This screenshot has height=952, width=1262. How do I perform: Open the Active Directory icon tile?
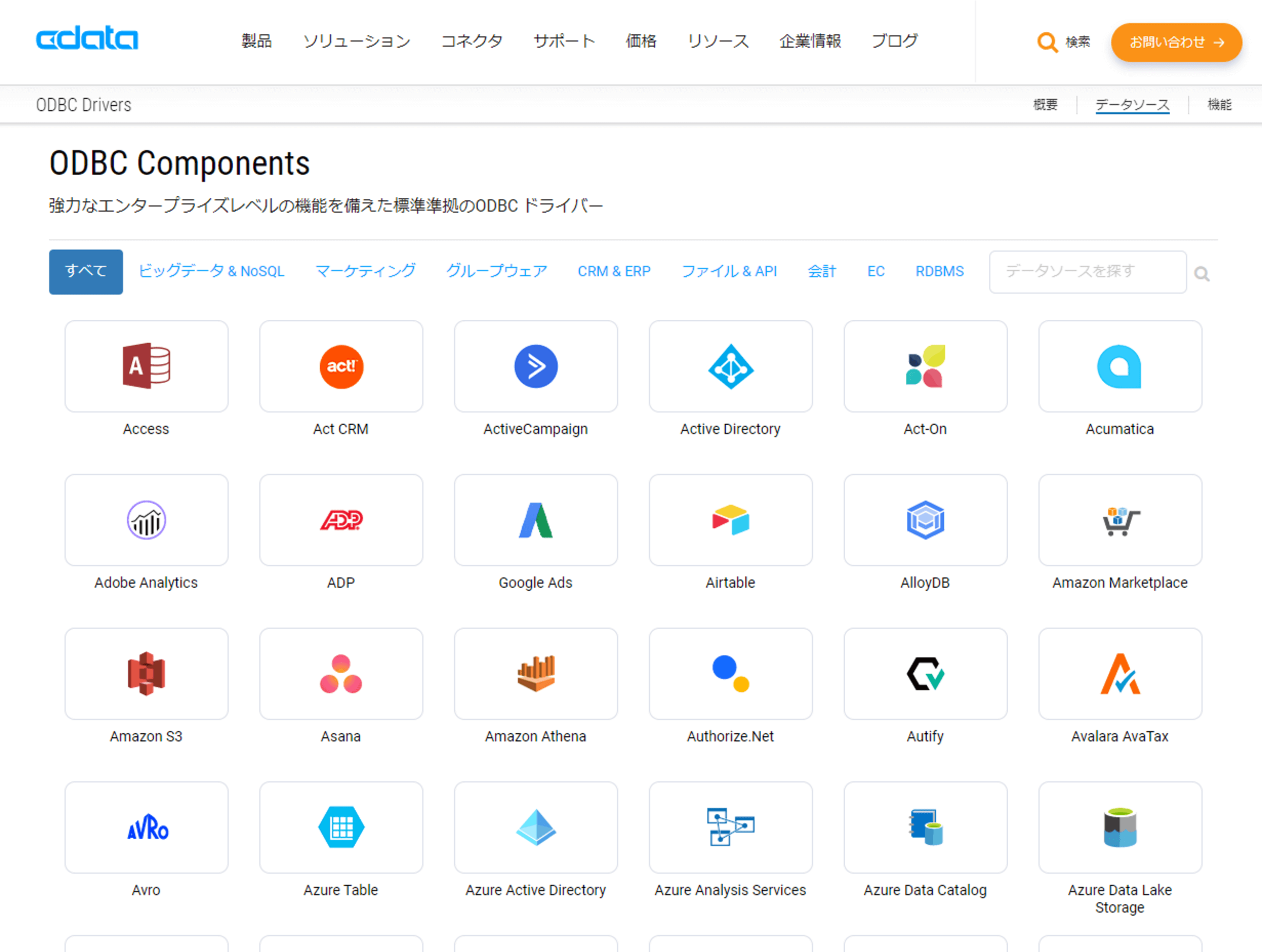[730, 366]
